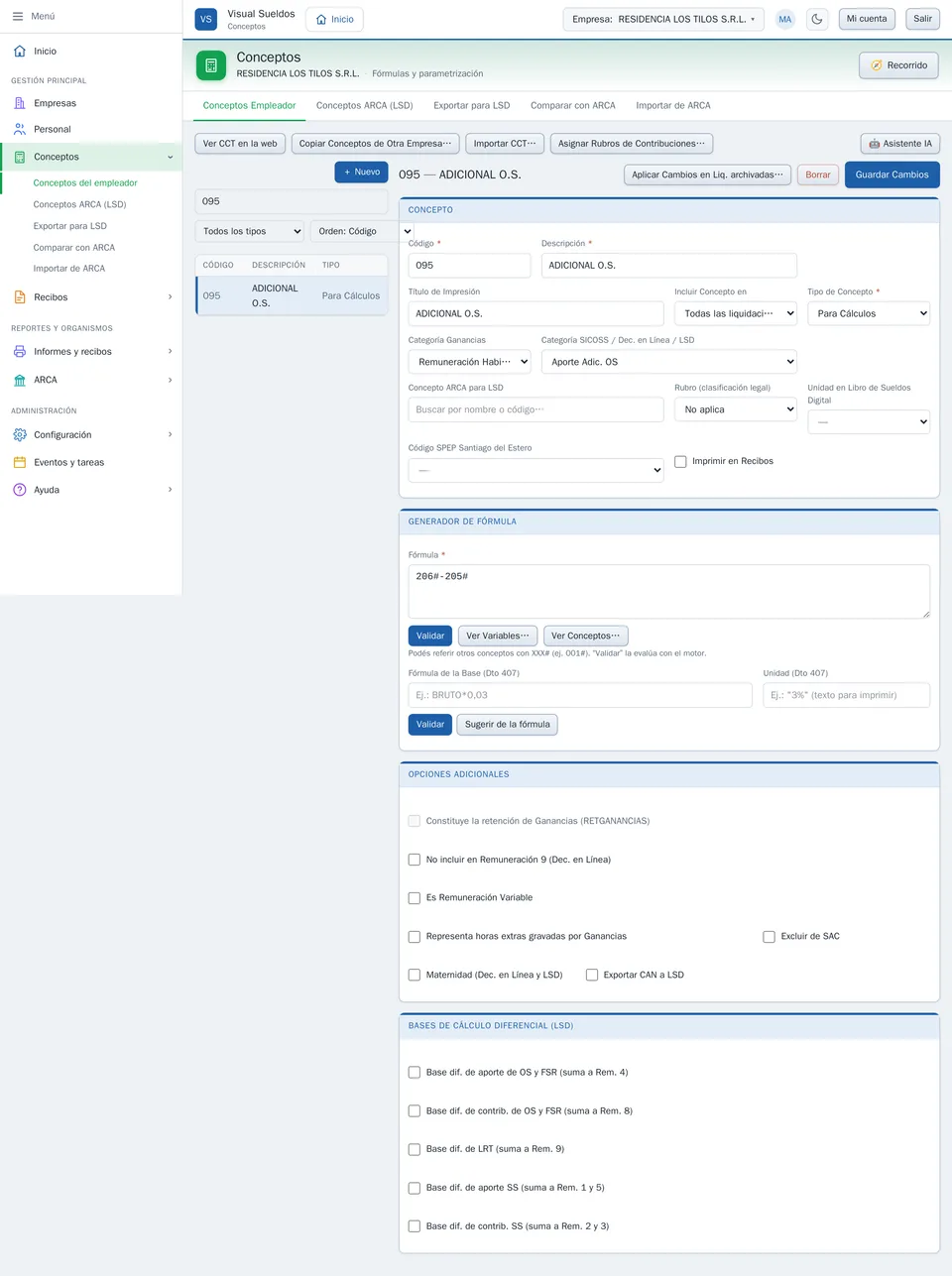Open the MA user avatar
The width and height of the screenshot is (952, 1276).
[x=785, y=19]
